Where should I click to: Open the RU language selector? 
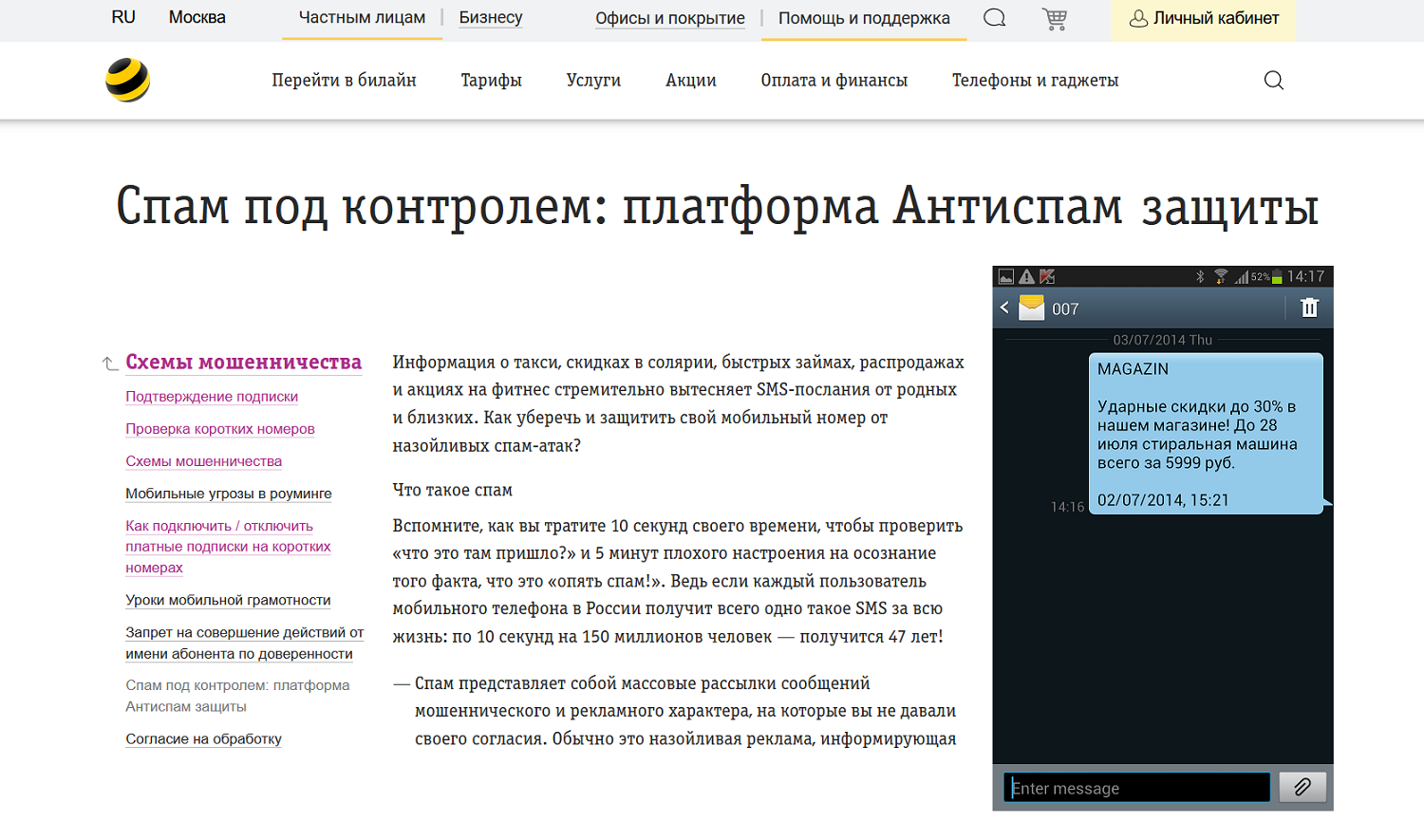coord(123,18)
